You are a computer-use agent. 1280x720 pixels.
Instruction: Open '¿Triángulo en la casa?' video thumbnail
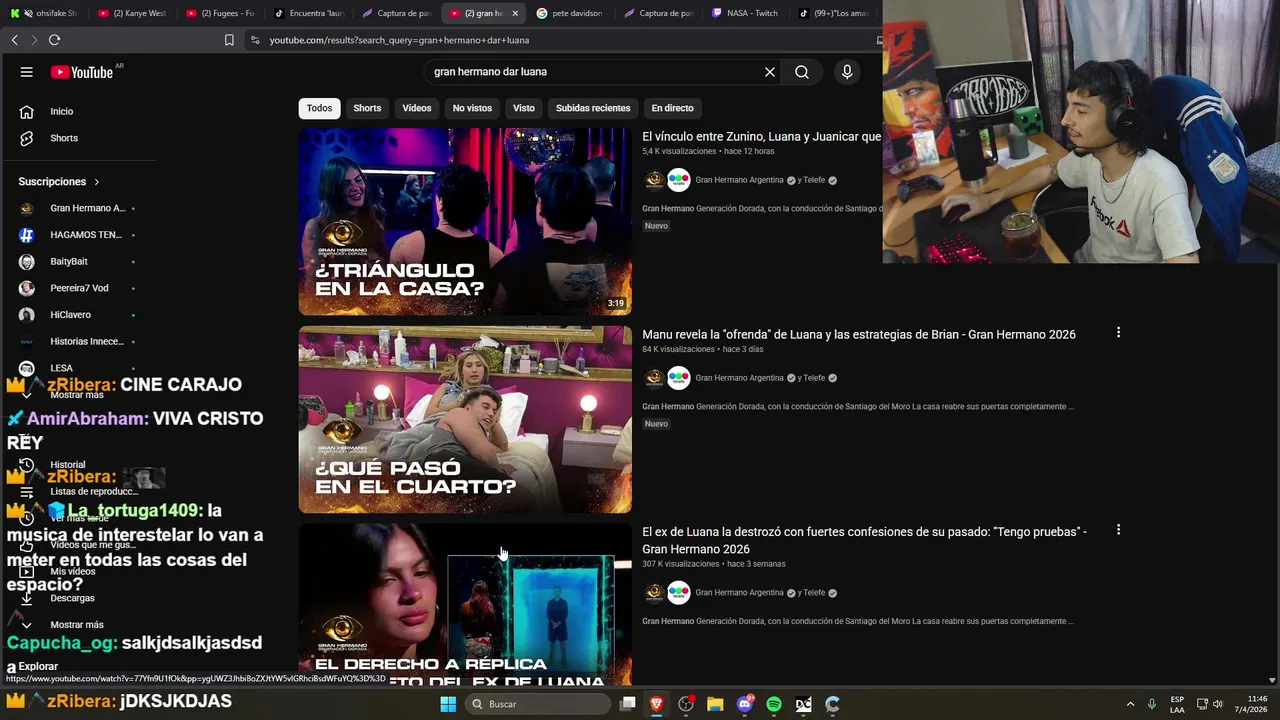click(465, 221)
